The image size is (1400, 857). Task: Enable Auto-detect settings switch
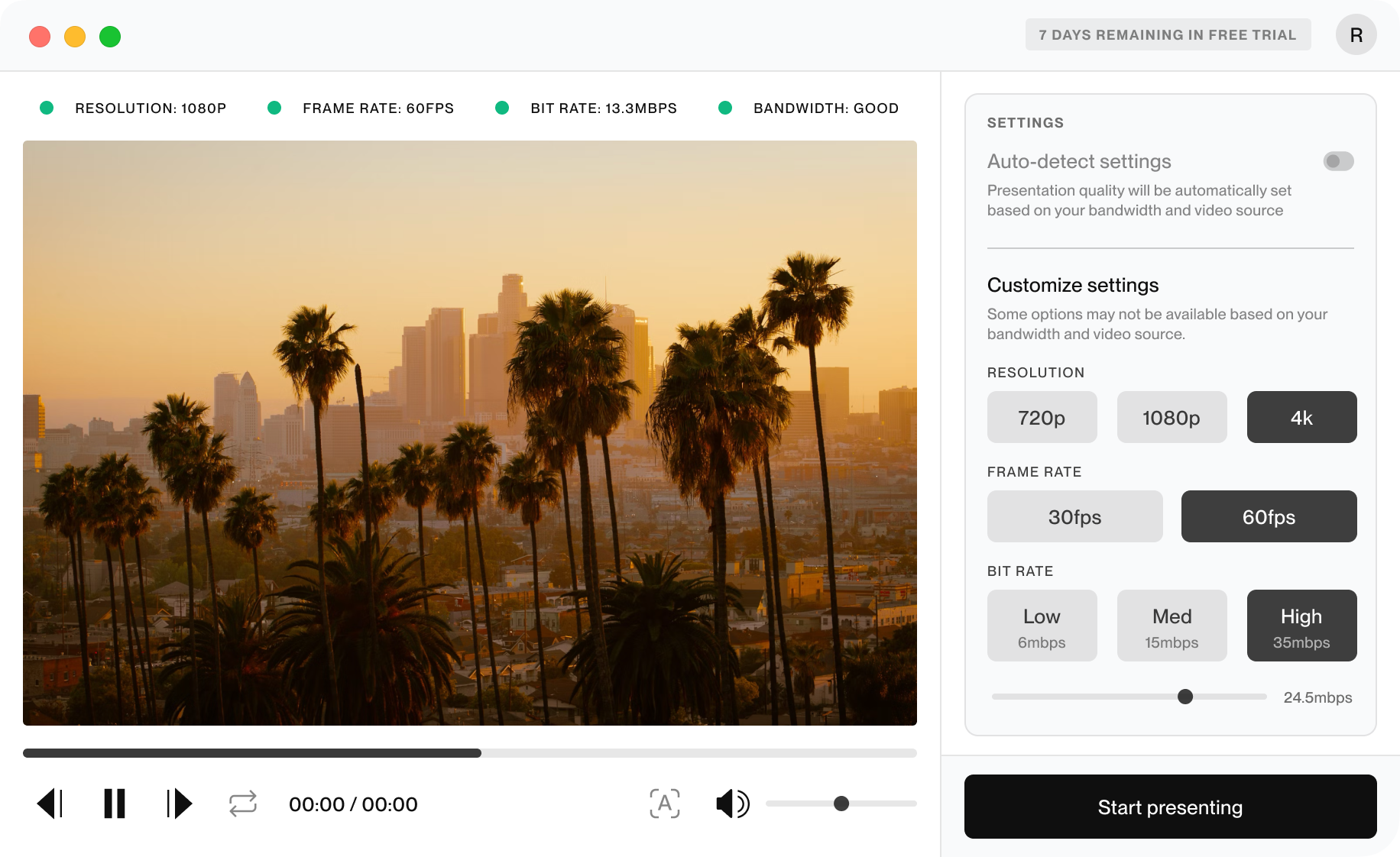point(1339,161)
